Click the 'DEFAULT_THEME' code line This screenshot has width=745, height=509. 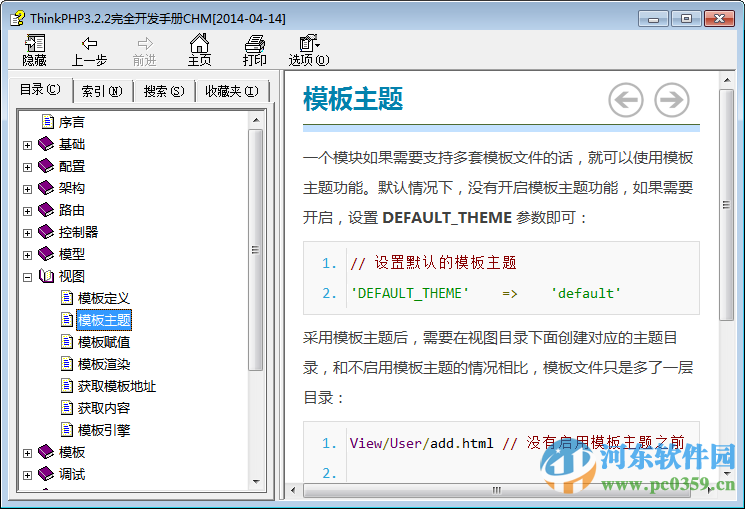pyautogui.click(x=485, y=293)
